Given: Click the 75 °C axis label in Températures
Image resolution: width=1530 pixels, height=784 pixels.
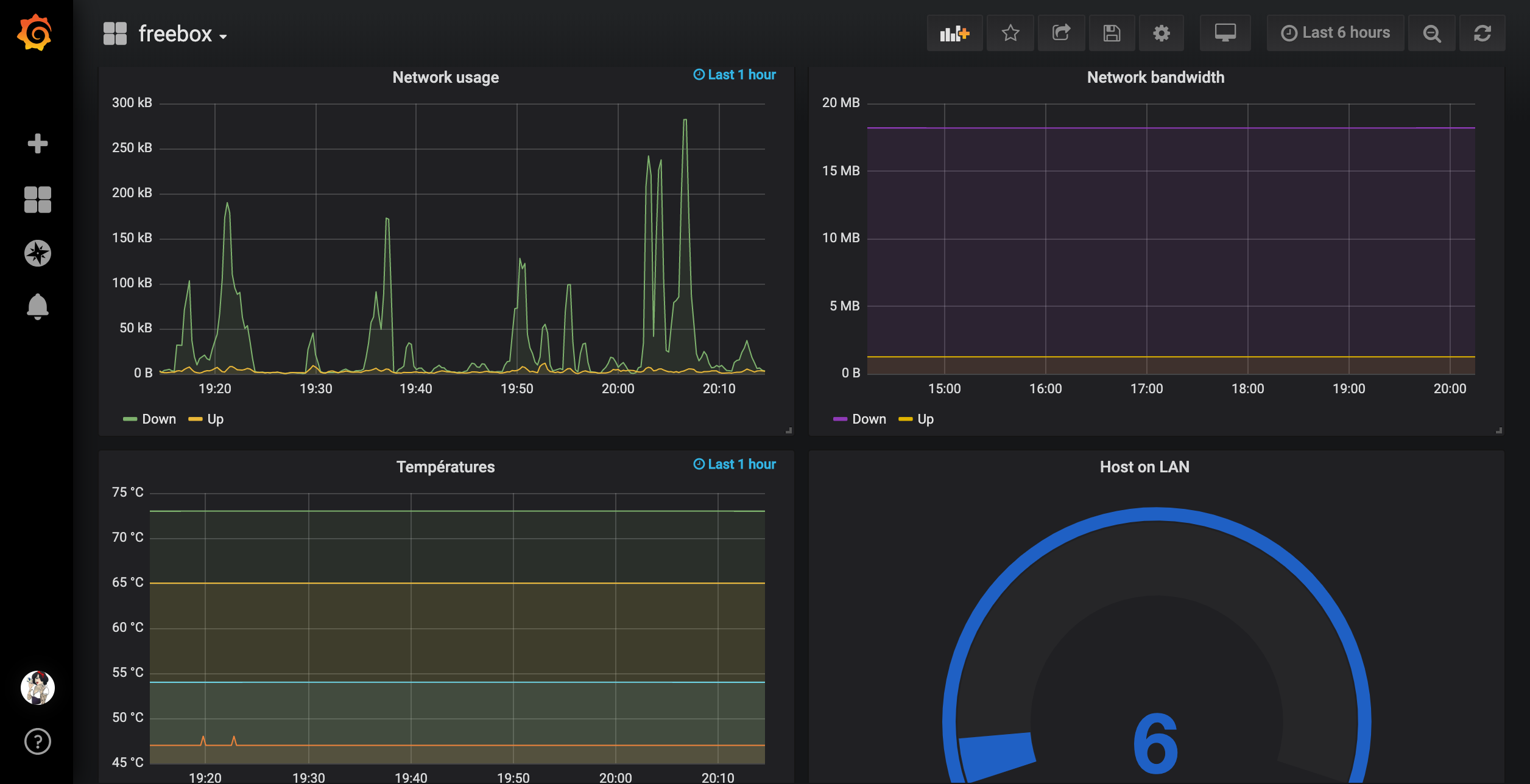Looking at the screenshot, I should click(128, 492).
